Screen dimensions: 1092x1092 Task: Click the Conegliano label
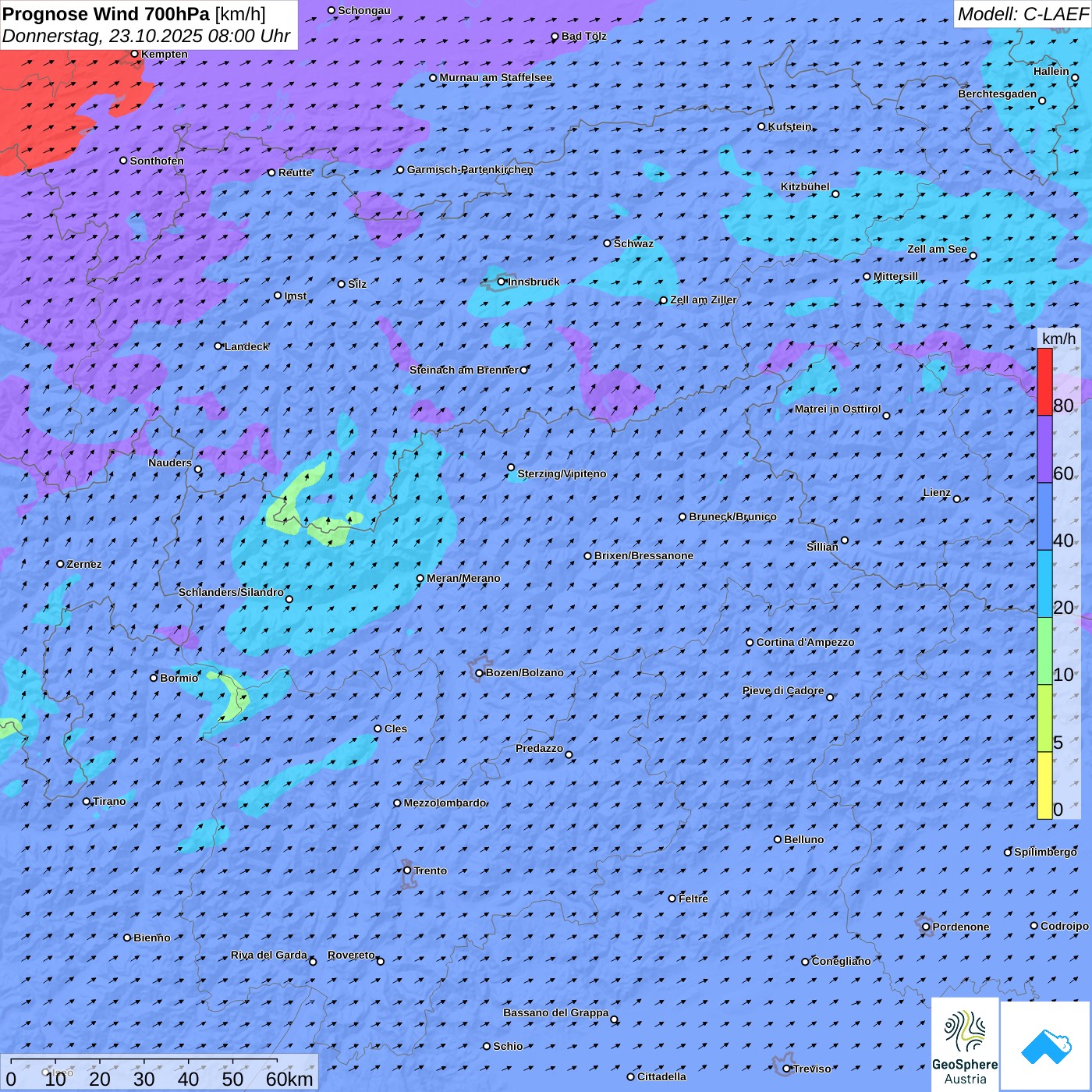[x=841, y=961]
